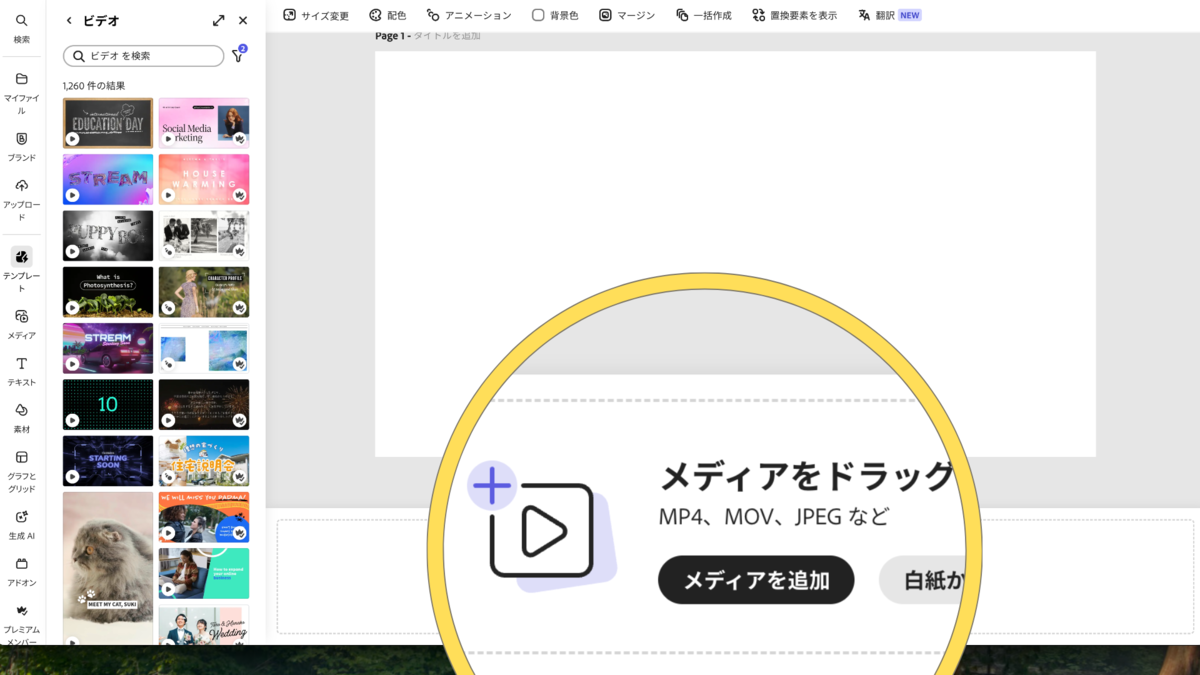Expand the ビデオ panel to full size
Screen dimensions: 1200x675
coord(219,20)
